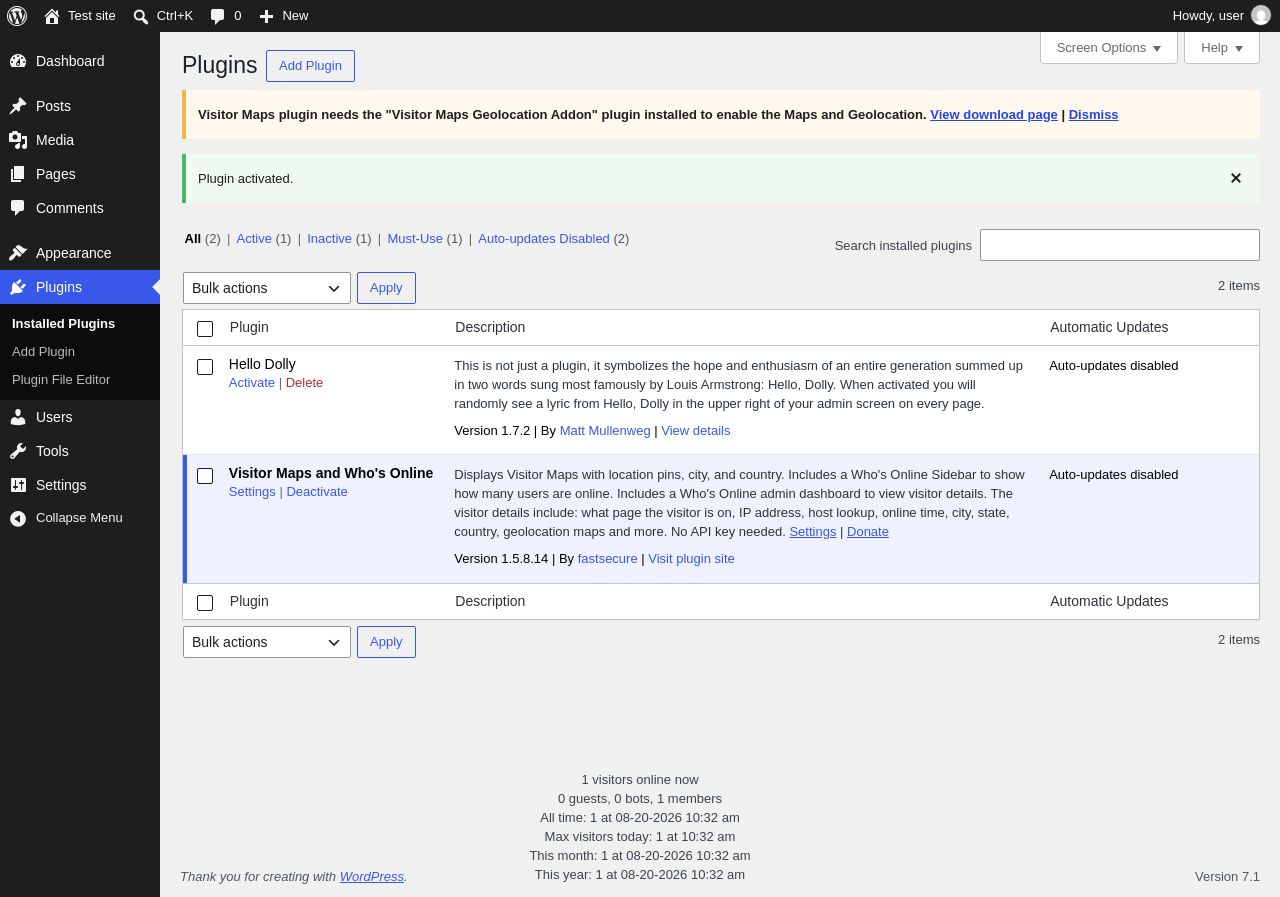This screenshot has height=897, width=1280.
Task: Tick the select-all checkbox in table header
Action: (205, 329)
